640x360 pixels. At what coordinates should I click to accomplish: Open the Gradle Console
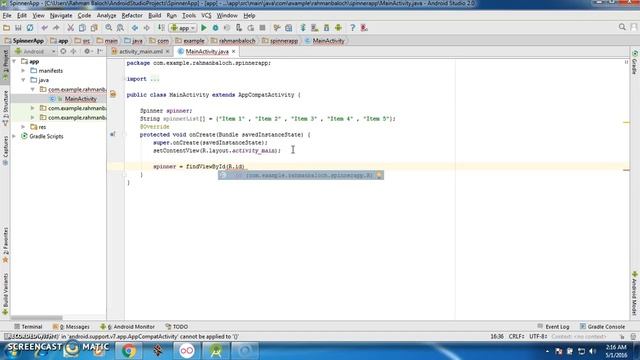(x=602, y=327)
